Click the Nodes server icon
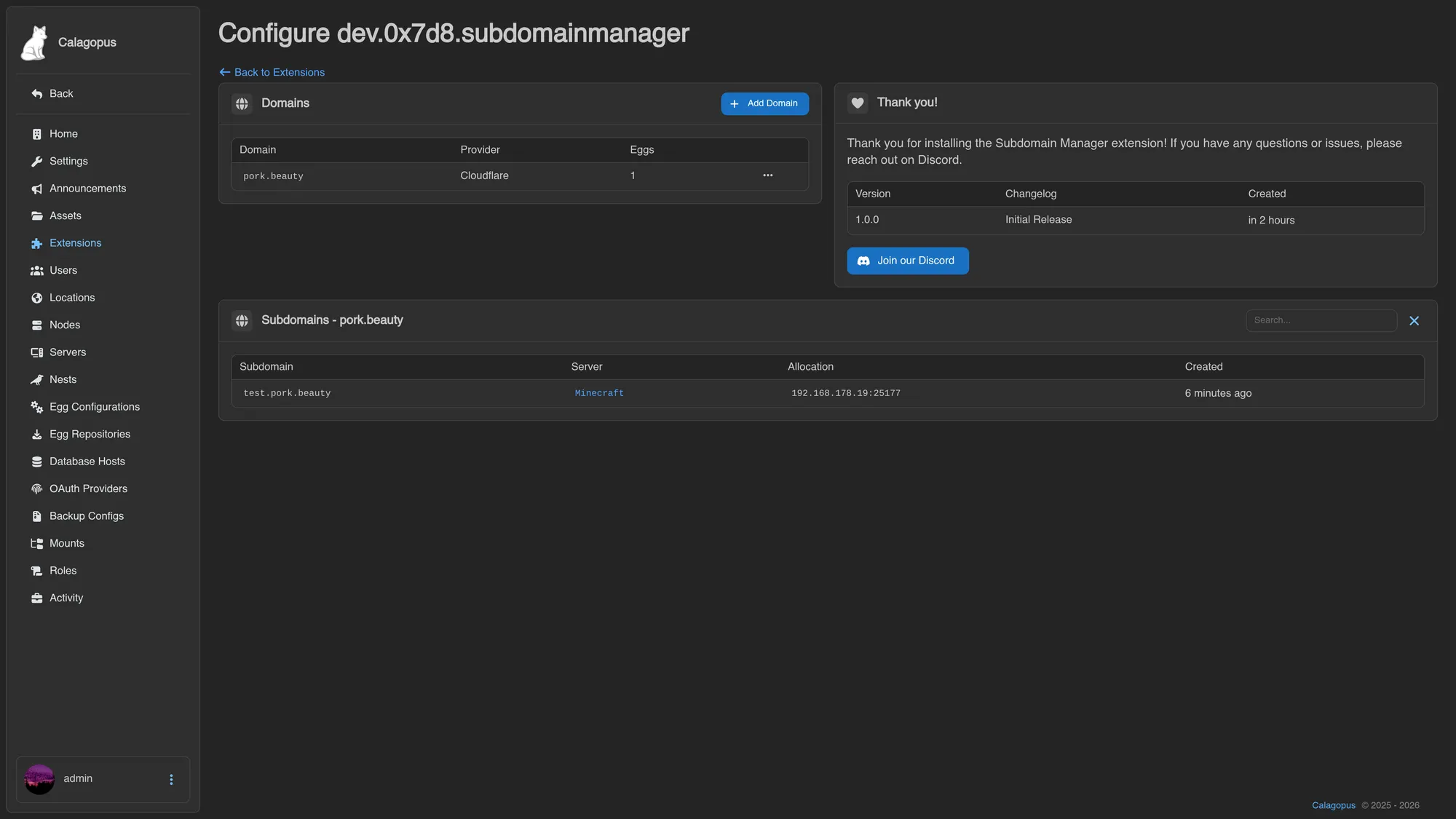Viewport: 1456px width, 819px height. click(37, 325)
